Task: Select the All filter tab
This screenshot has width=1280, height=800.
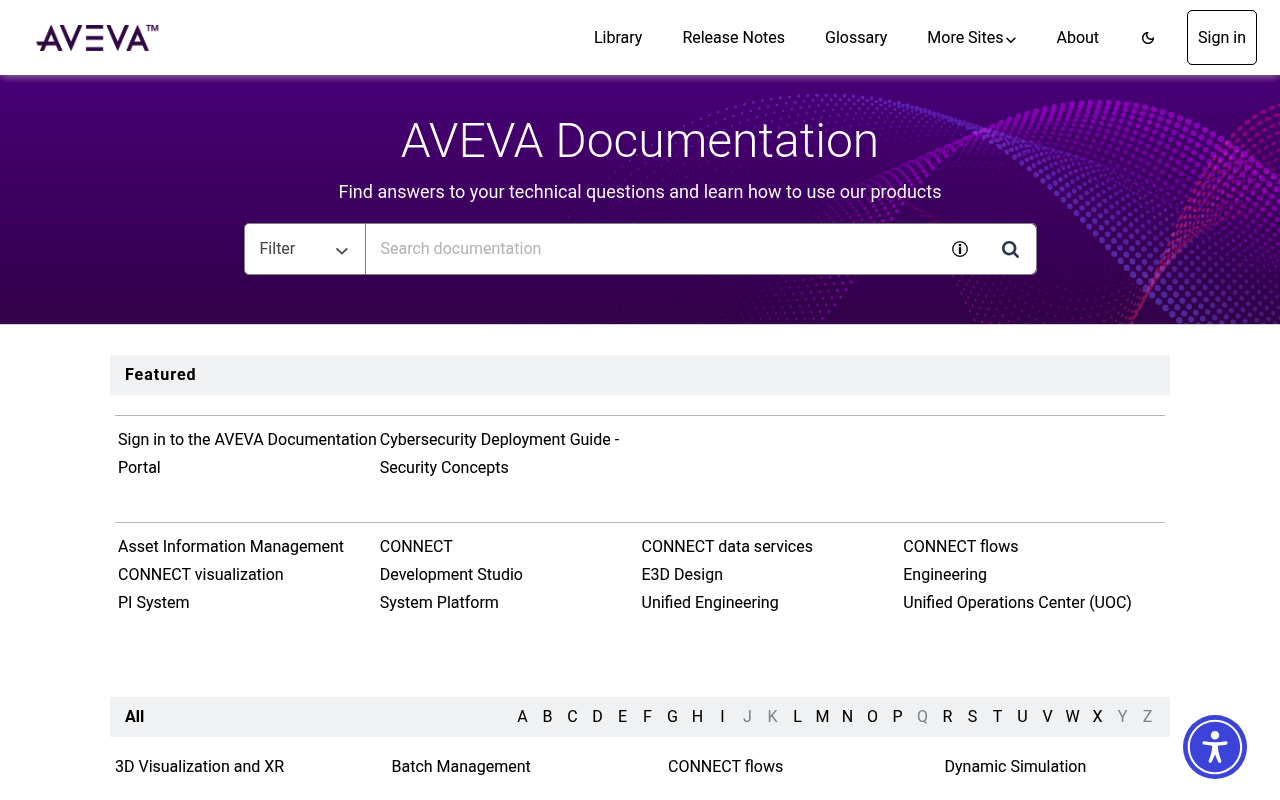Action: point(135,717)
